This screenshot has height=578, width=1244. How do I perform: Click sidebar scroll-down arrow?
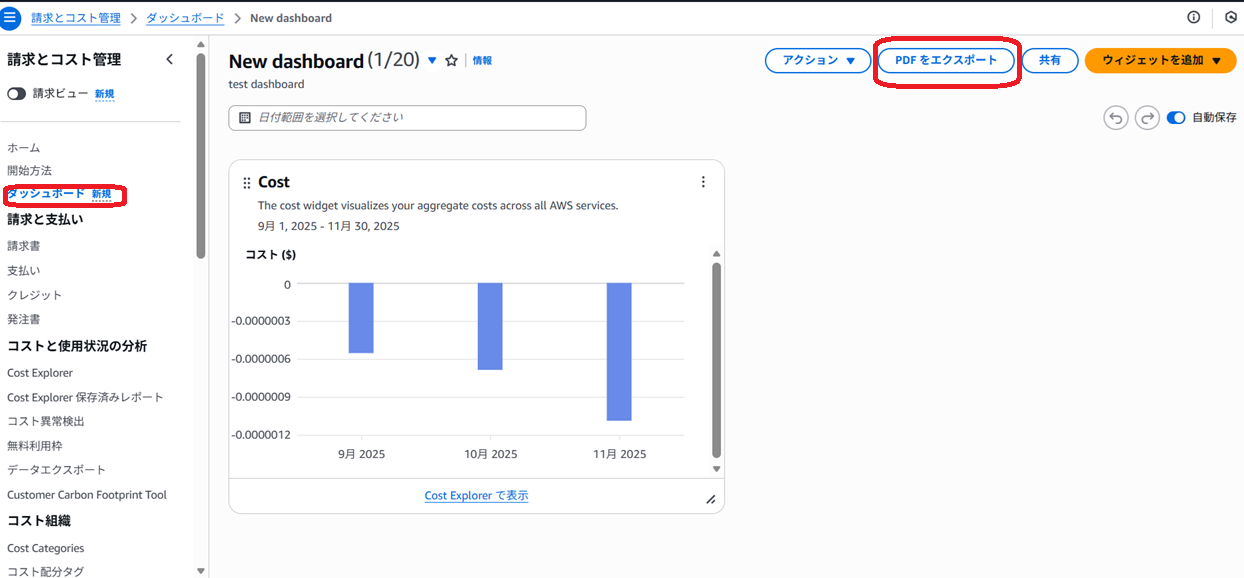[x=200, y=571]
